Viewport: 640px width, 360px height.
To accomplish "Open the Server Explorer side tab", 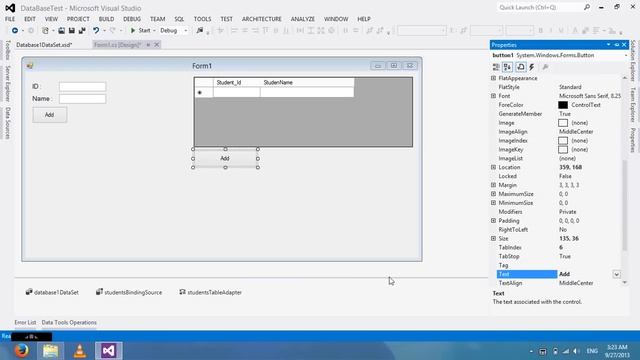I will 7,83.
